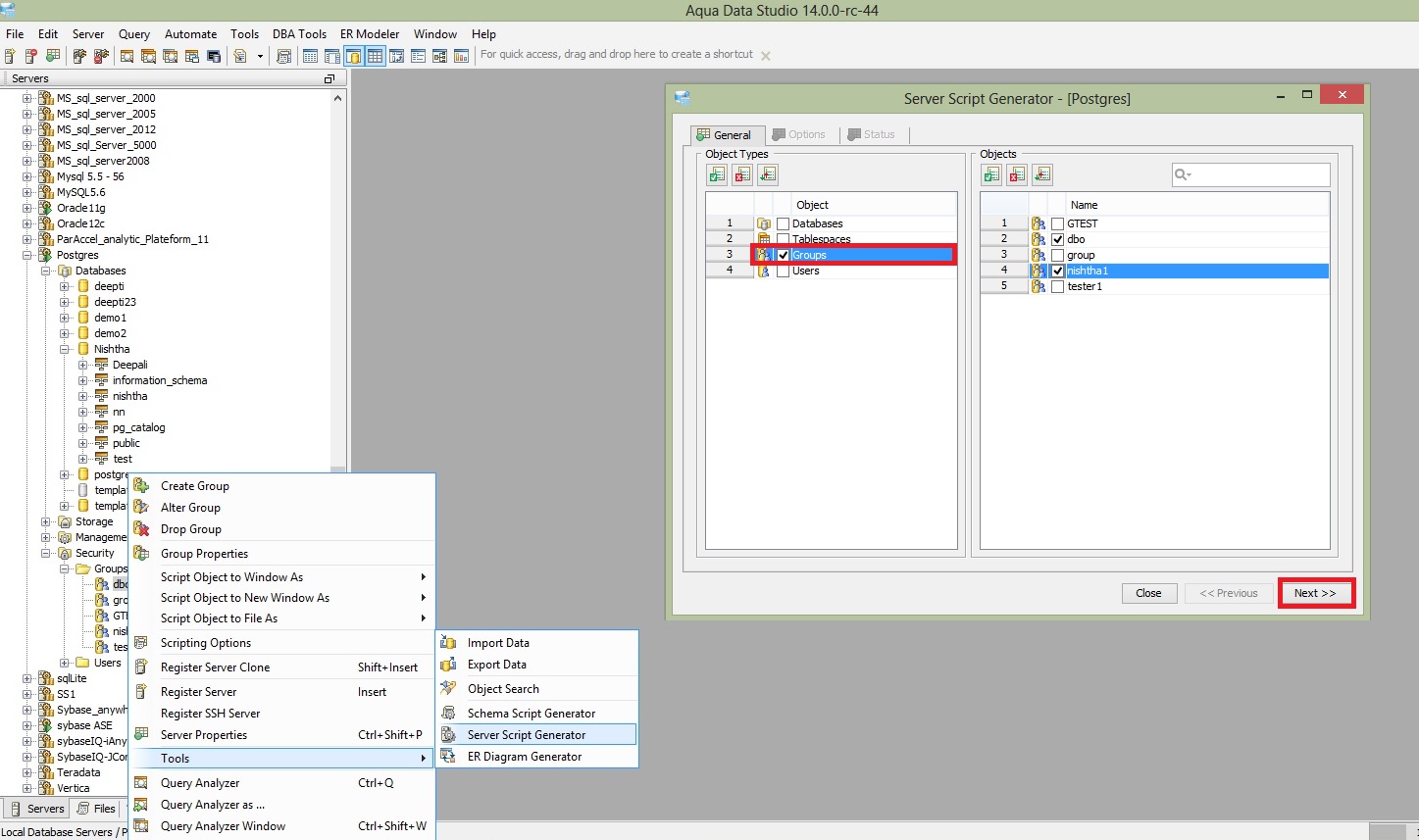Check the tester1 object checkbox
This screenshot has height=840, width=1419.
(1057, 286)
